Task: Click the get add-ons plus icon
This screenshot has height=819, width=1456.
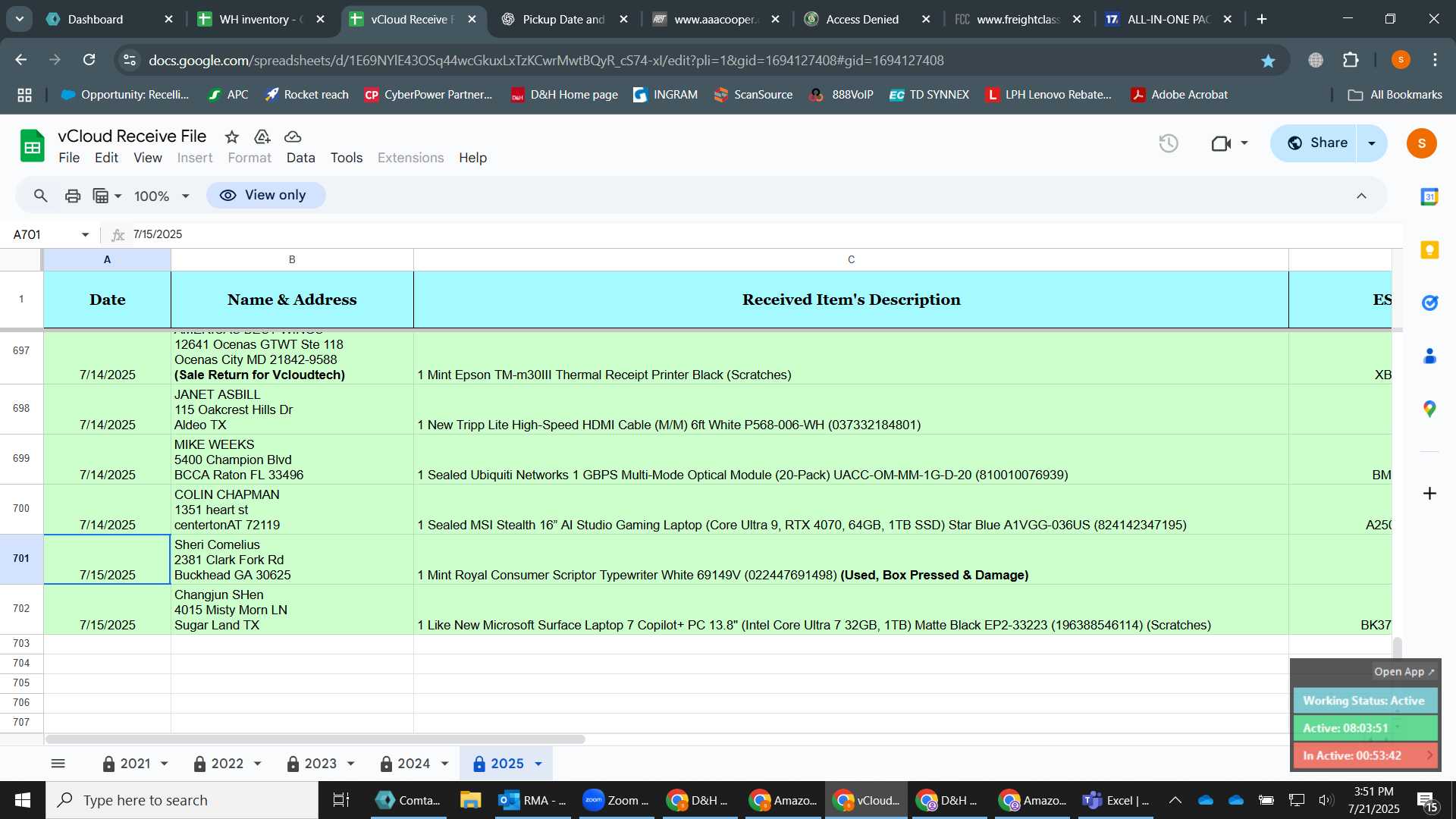Action: pyautogui.click(x=1429, y=494)
